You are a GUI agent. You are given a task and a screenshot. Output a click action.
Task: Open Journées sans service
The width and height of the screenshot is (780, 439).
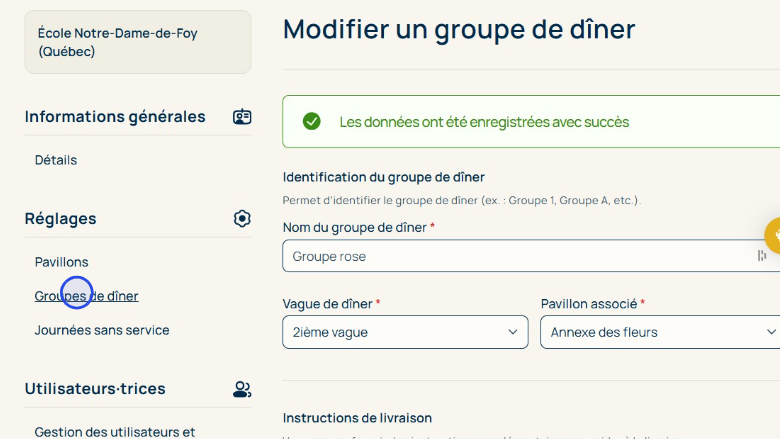(x=102, y=330)
